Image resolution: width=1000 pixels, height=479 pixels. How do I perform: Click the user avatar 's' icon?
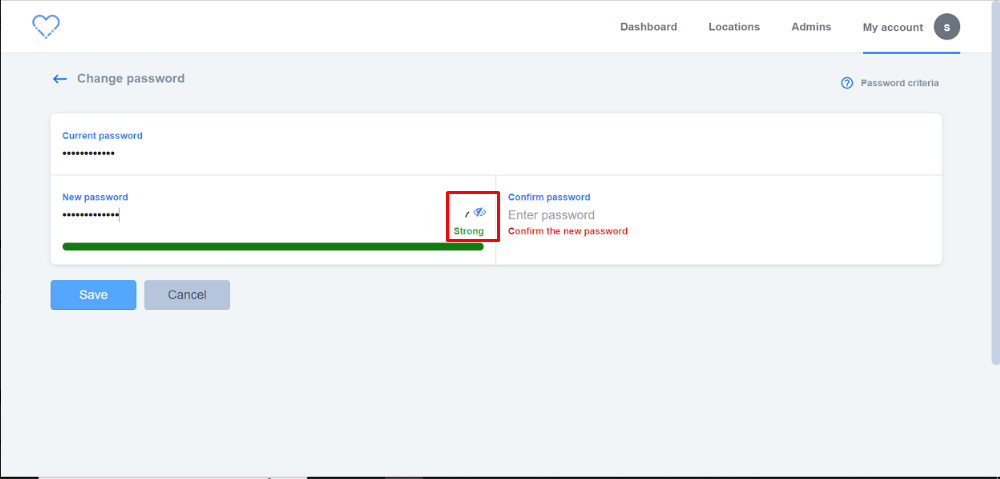(x=947, y=27)
